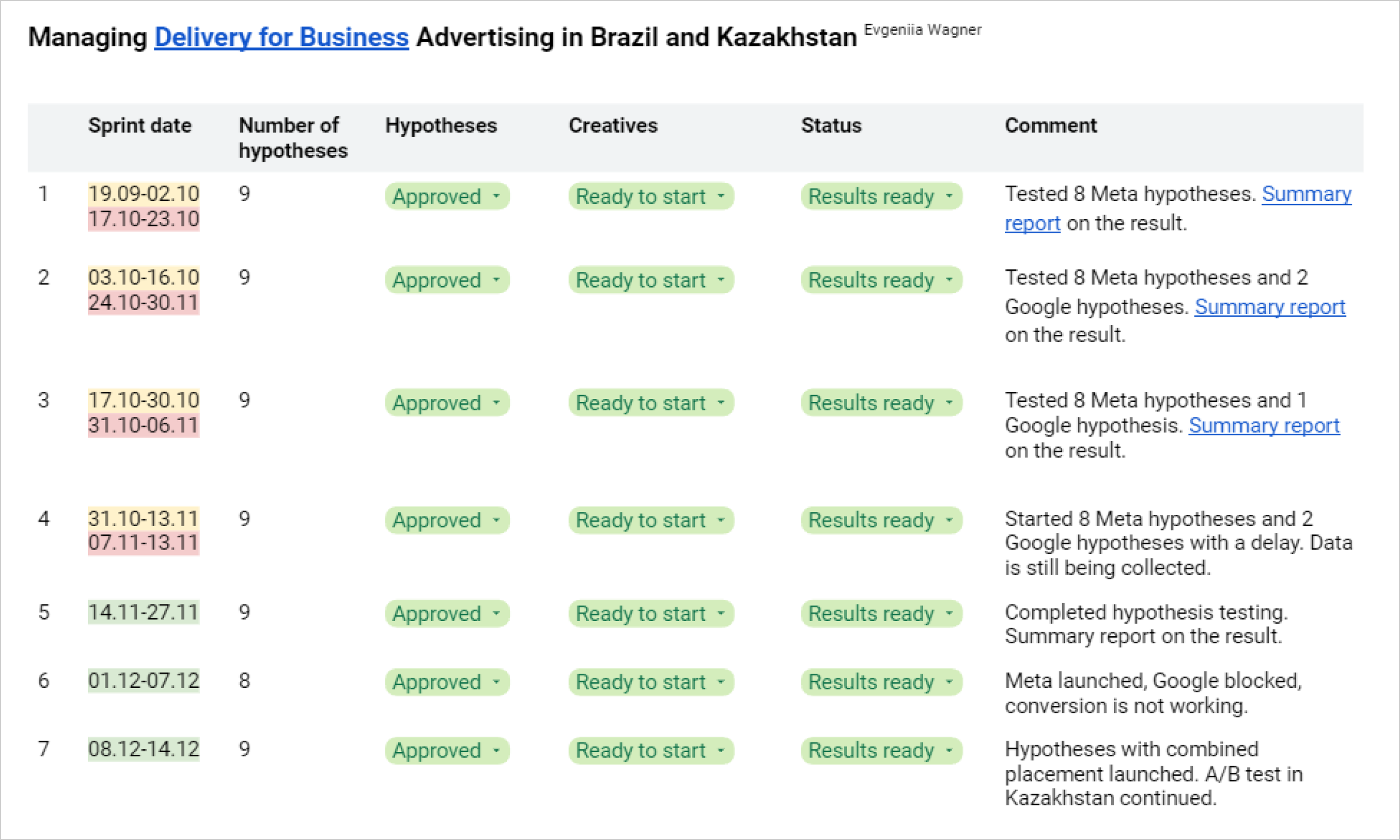The width and height of the screenshot is (1400, 840).
Task: Expand Results ready dropdown for sprint 3
Action: point(949,403)
